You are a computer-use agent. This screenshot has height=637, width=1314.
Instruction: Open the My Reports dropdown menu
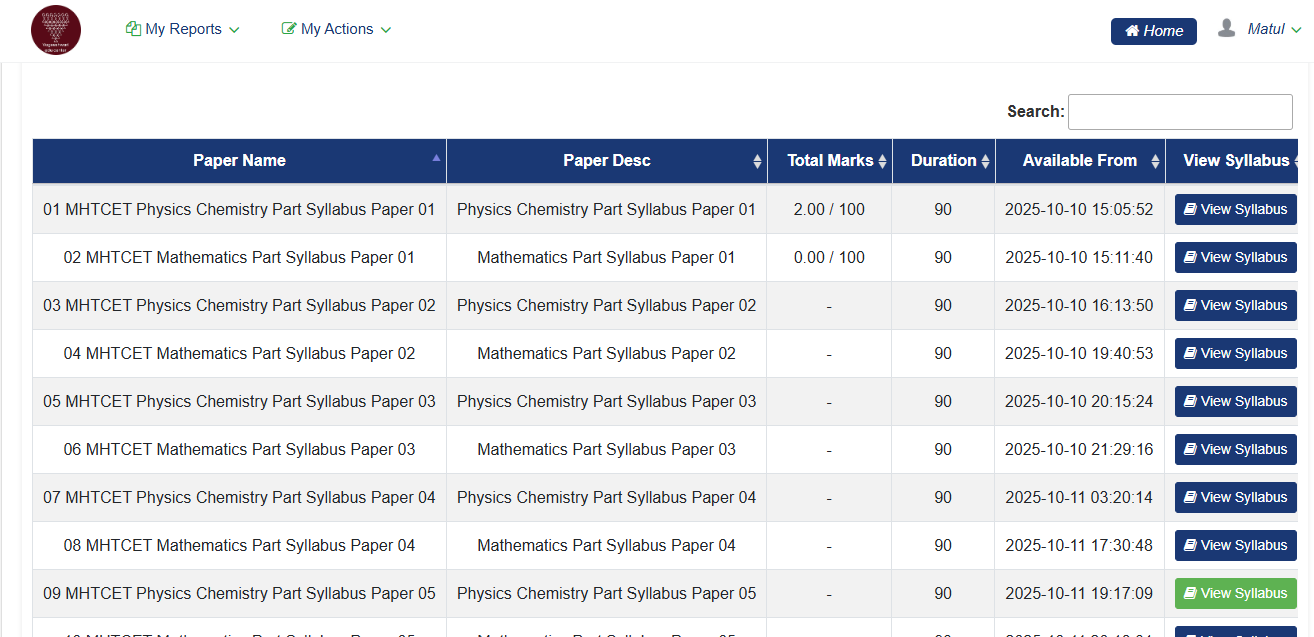(x=183, y=29)
